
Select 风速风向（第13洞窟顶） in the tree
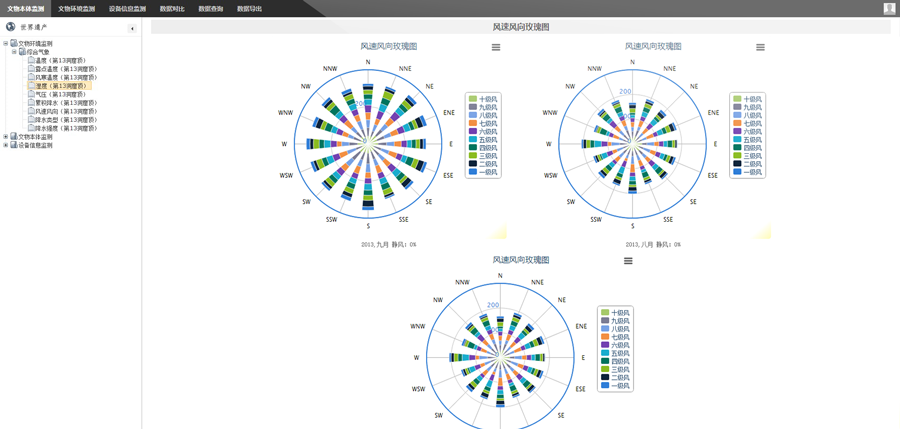tap(66, 112)
